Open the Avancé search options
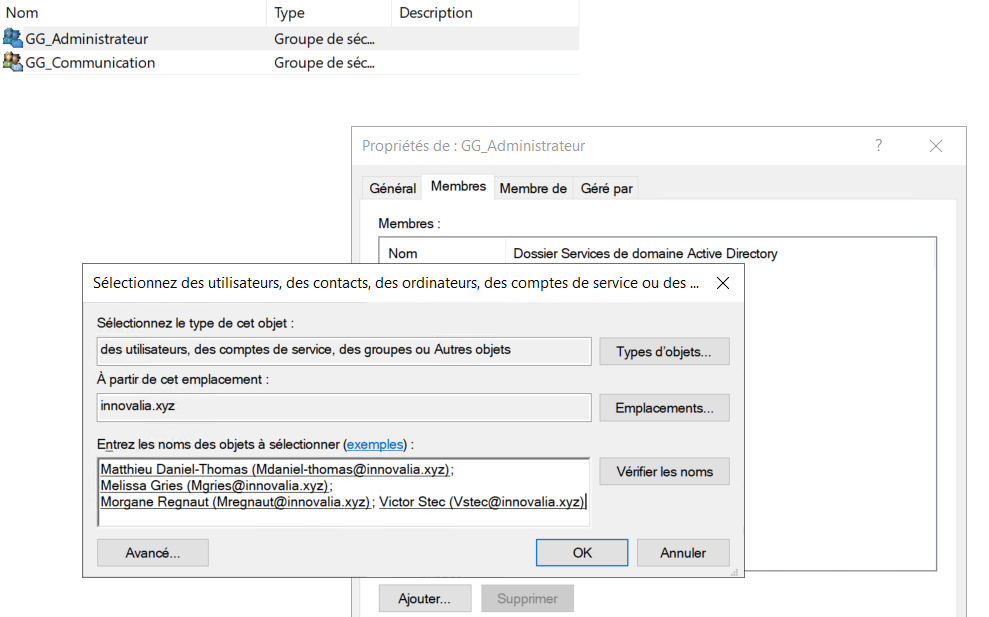The width and height of the screenshot is (989, 617). coord(153,553)
